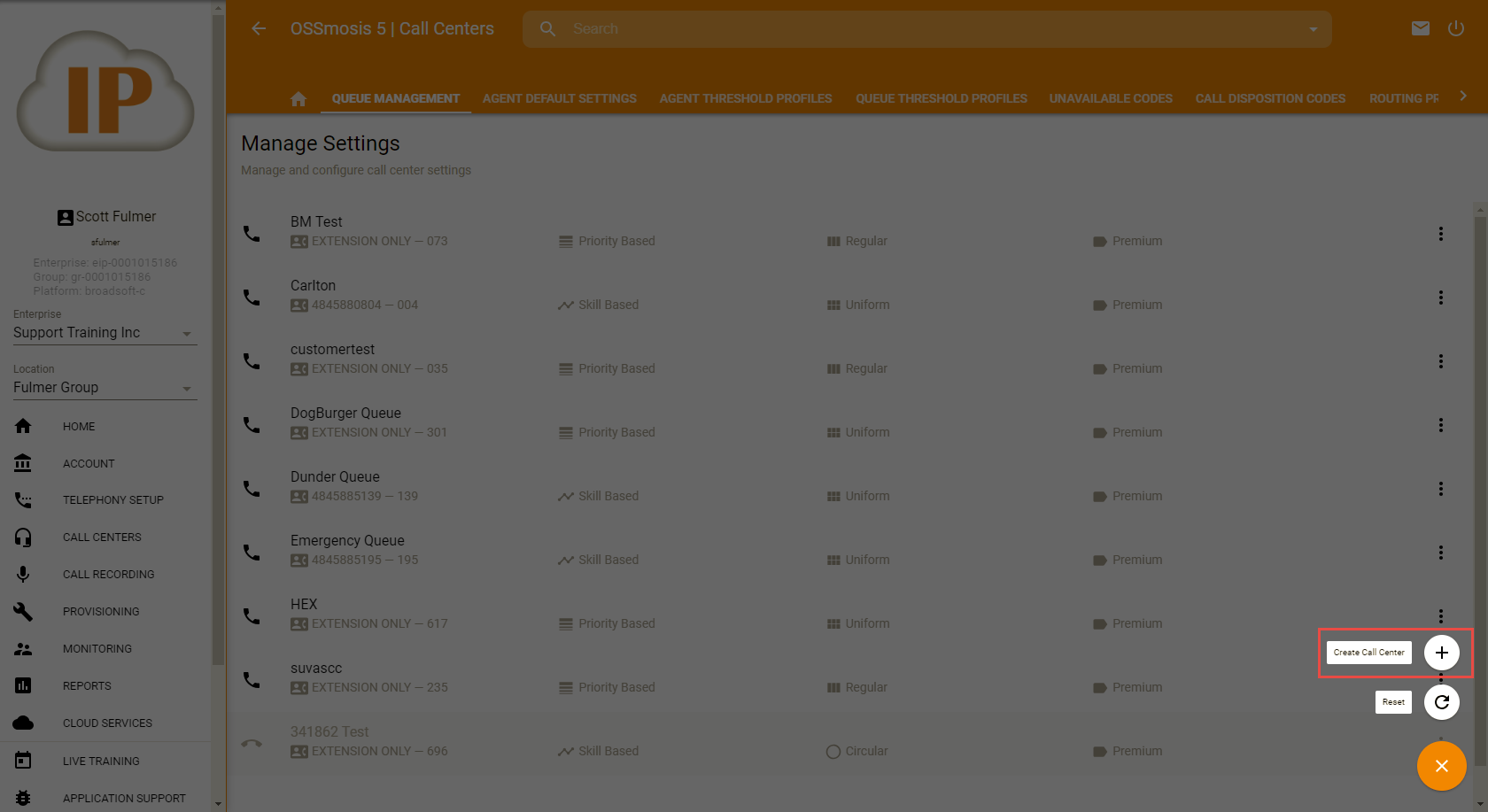Click phone icon for Carlton queue
This screenshot has height=812, width=1488.
(x=252, y=298)
